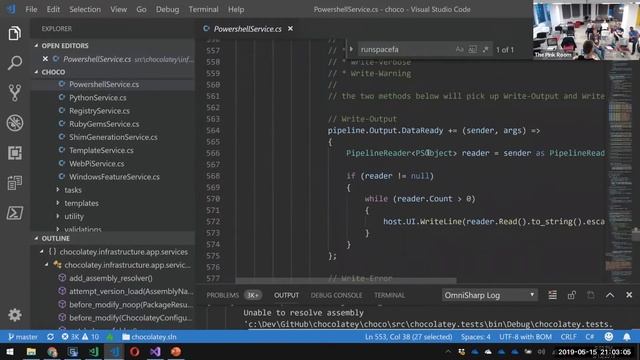This screenshot has height=360, width=640.
Task: Click the master branch indicator
Action: point(23,337)
